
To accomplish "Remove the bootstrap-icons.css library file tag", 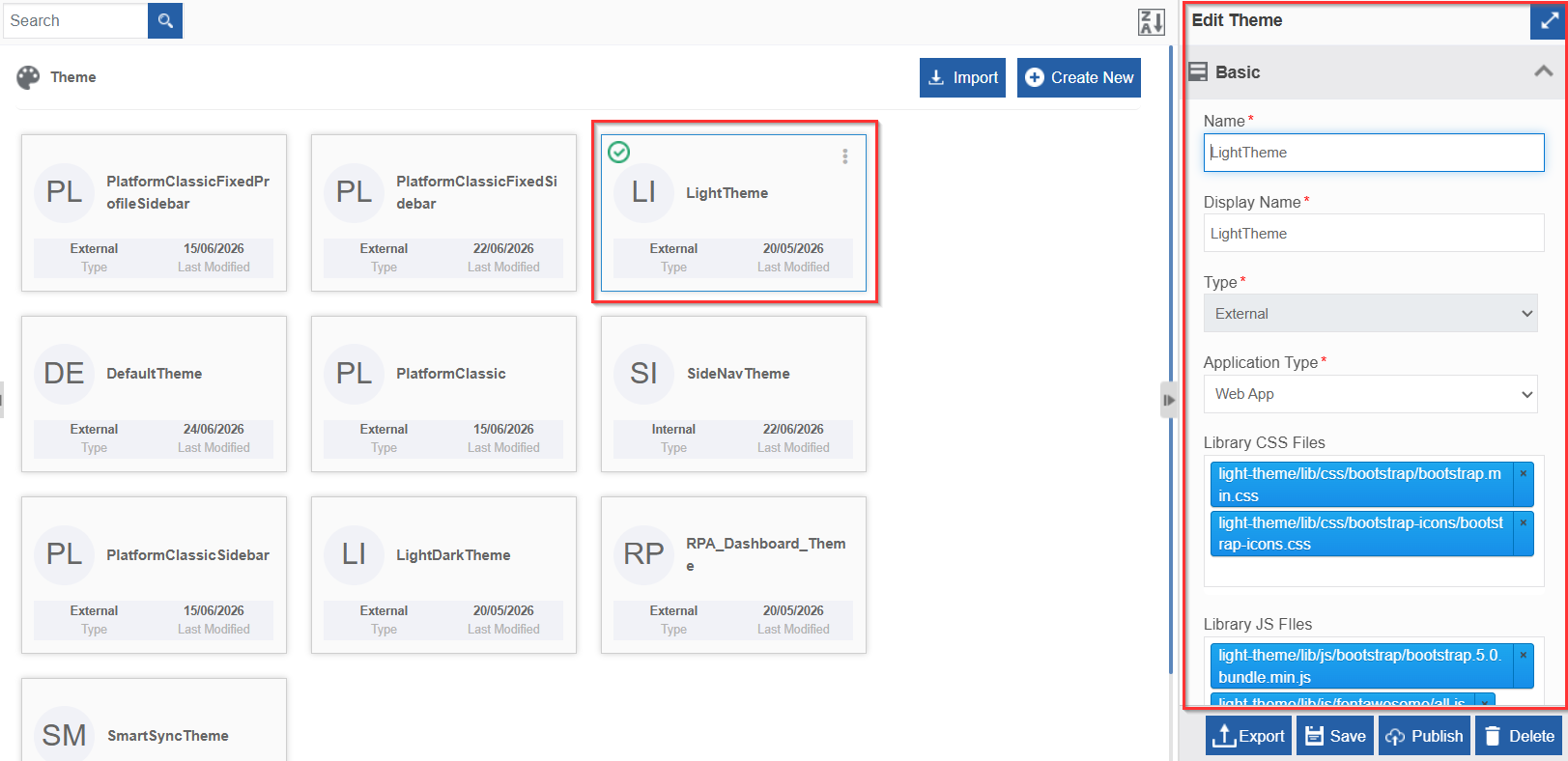I will click(1523, 522).
